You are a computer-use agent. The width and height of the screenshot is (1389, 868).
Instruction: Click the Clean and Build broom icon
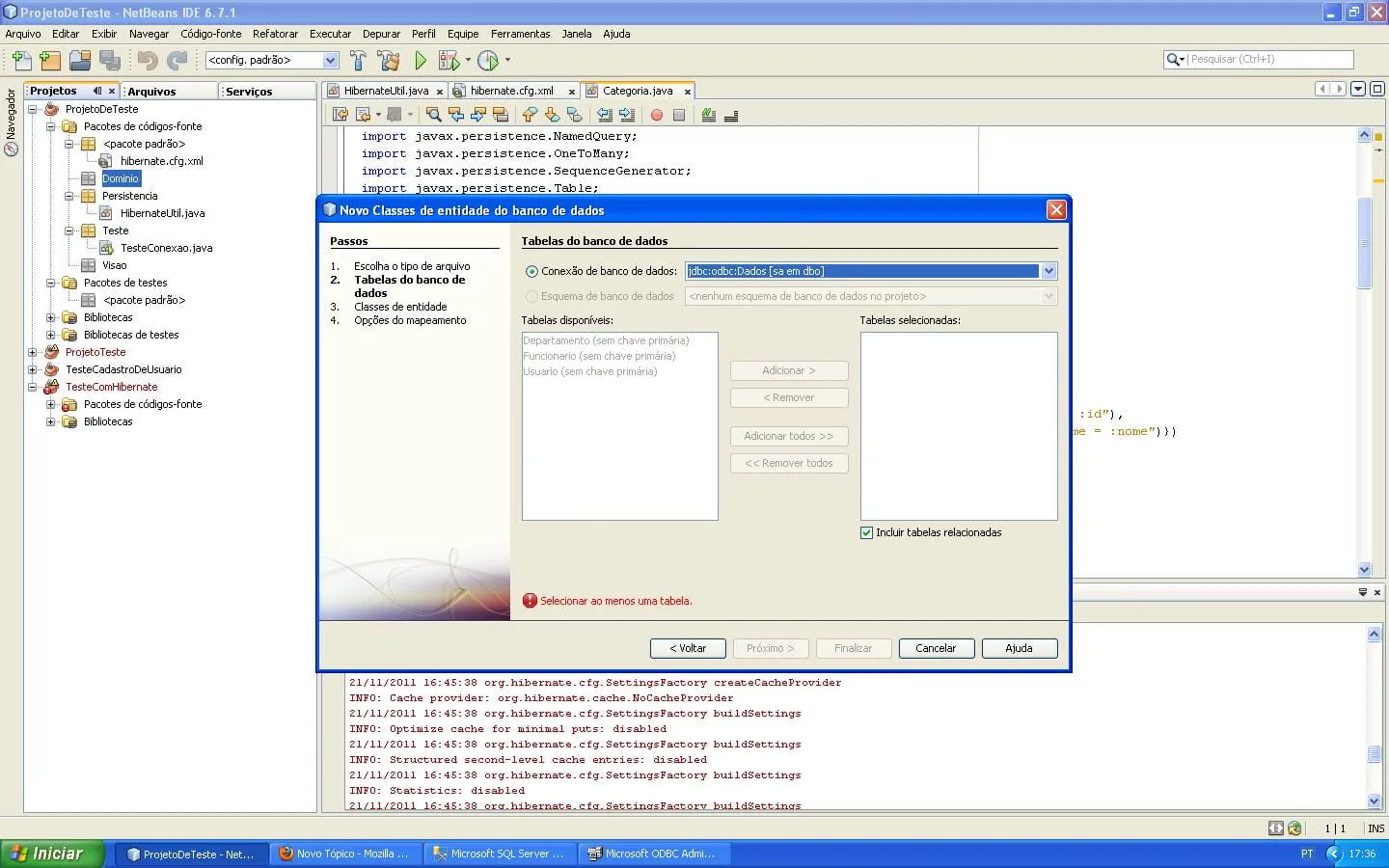(389, 61)
